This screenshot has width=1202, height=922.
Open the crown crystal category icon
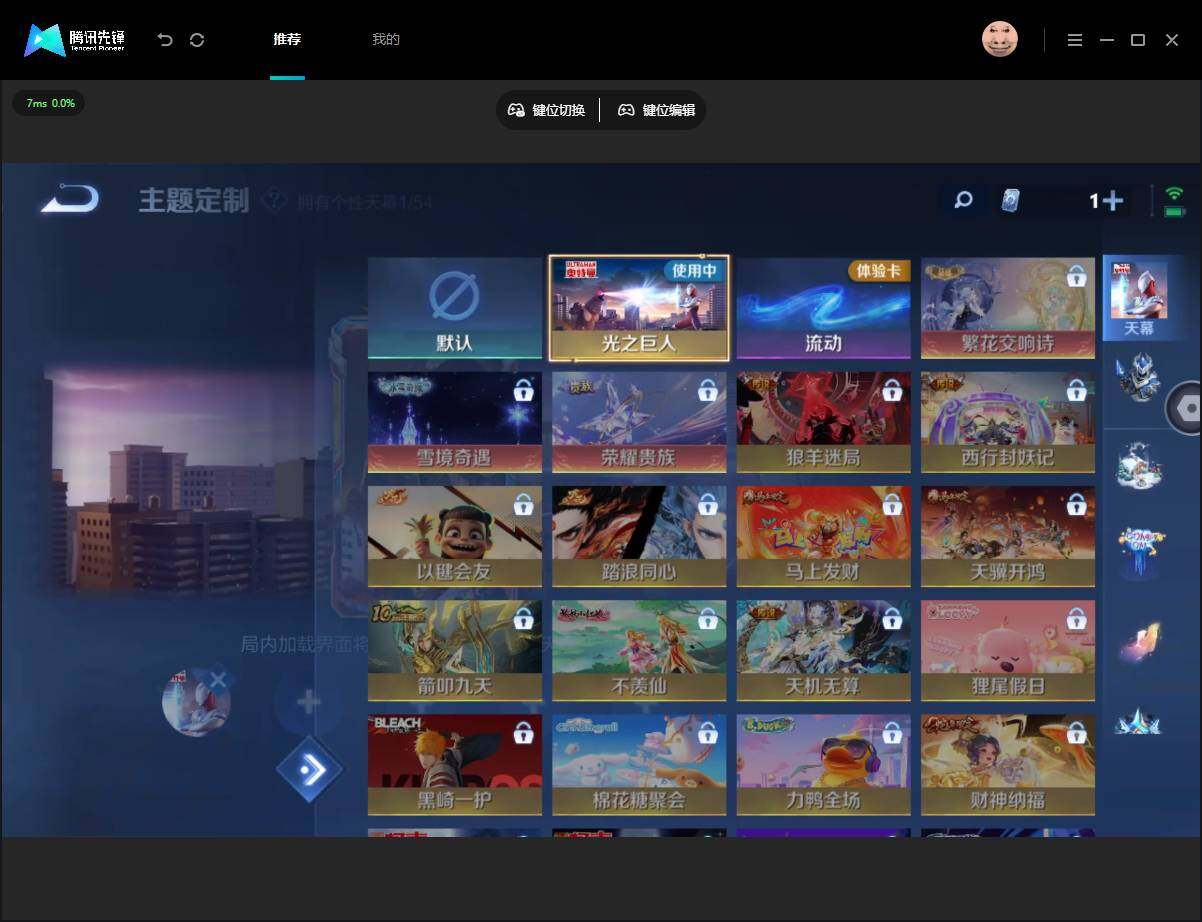click(x=1139, y=721)
